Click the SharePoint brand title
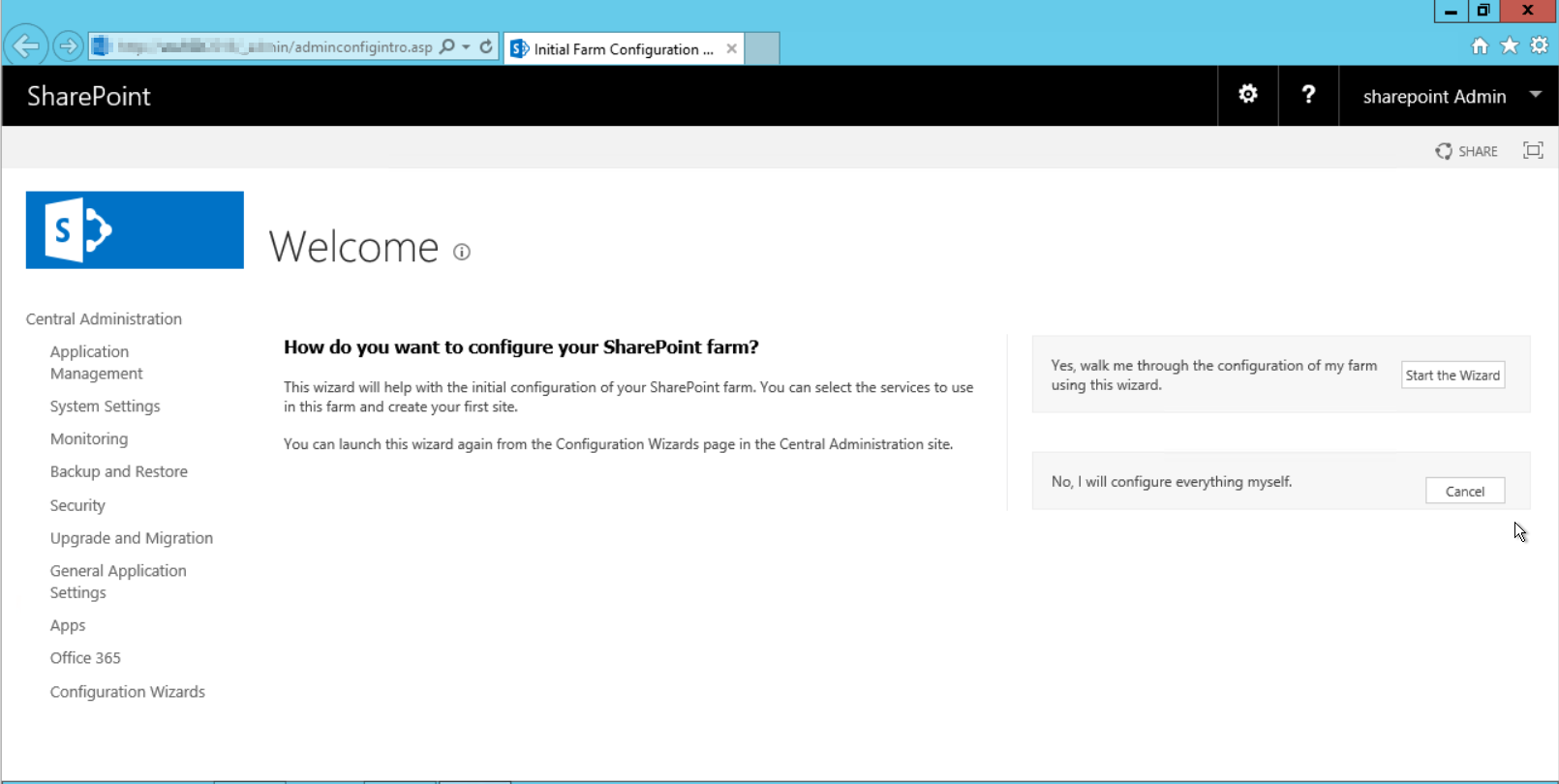Image resolution: width=1559 pixels, height=784 pixels. point(89,96)
